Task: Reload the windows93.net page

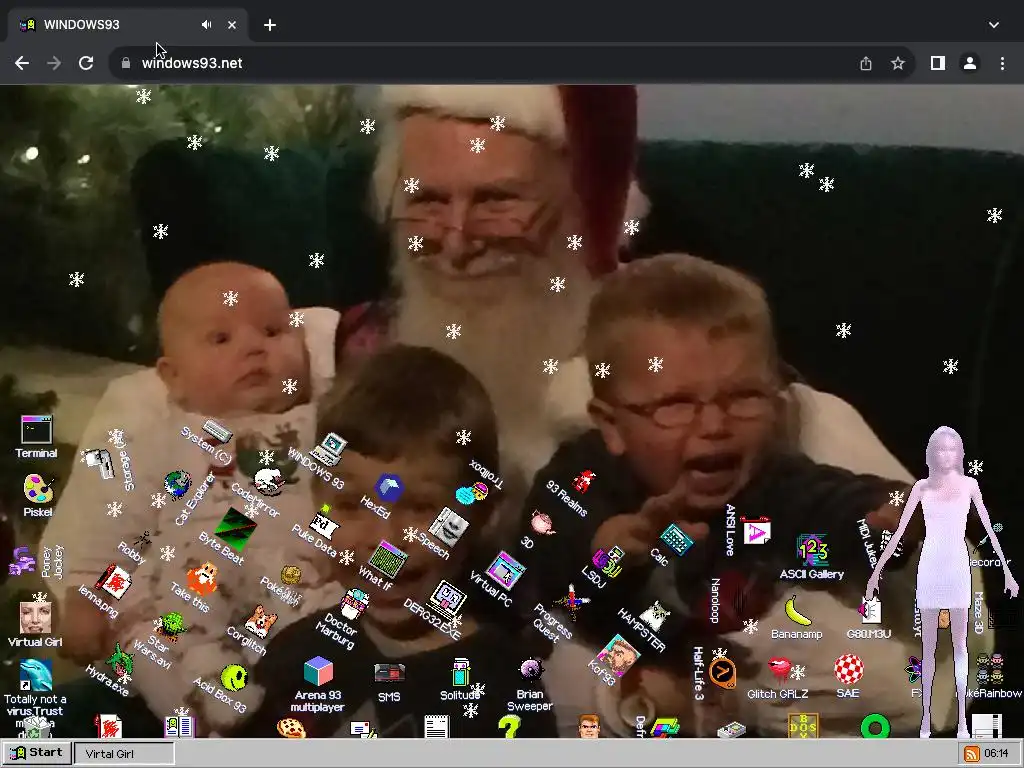Action: [x=86, y=63]
